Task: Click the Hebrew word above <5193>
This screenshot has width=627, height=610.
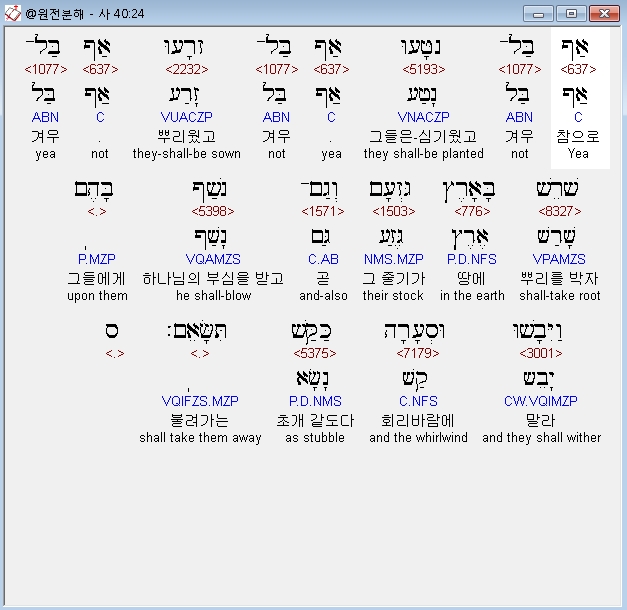Action: (x=421, y=47)
